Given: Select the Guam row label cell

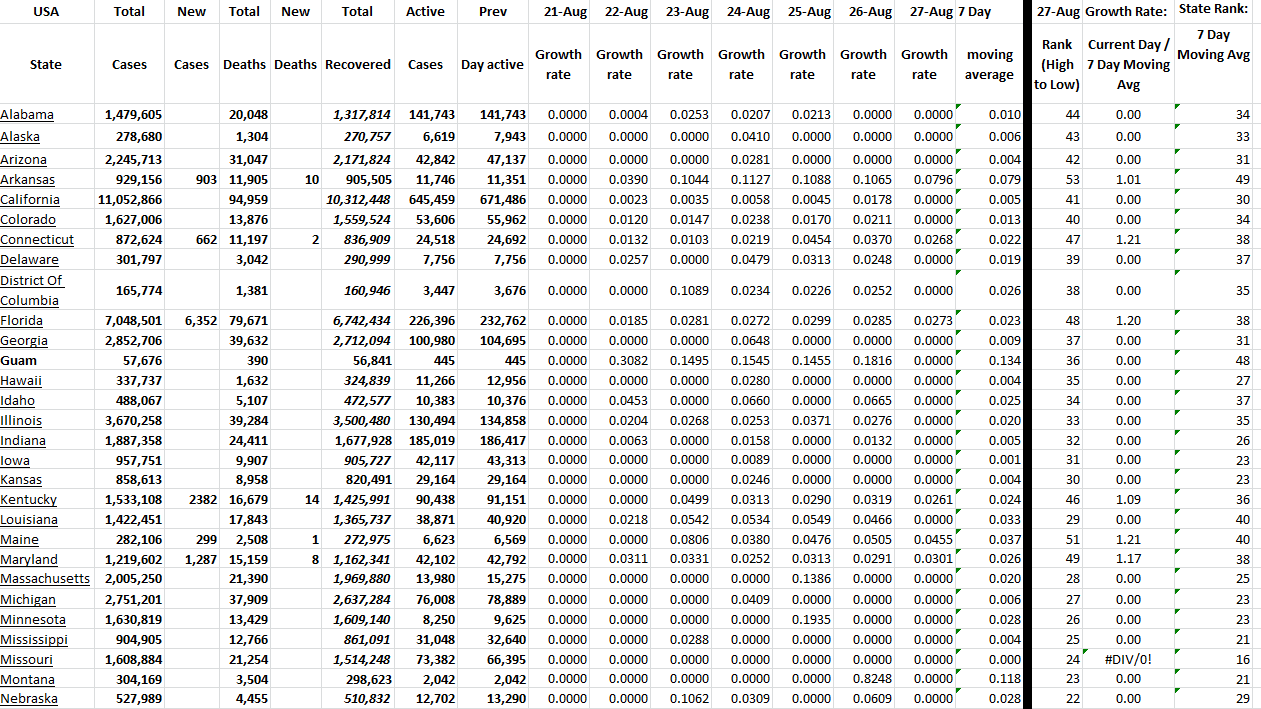Looking at the screenshot, I should pos(17,361).
